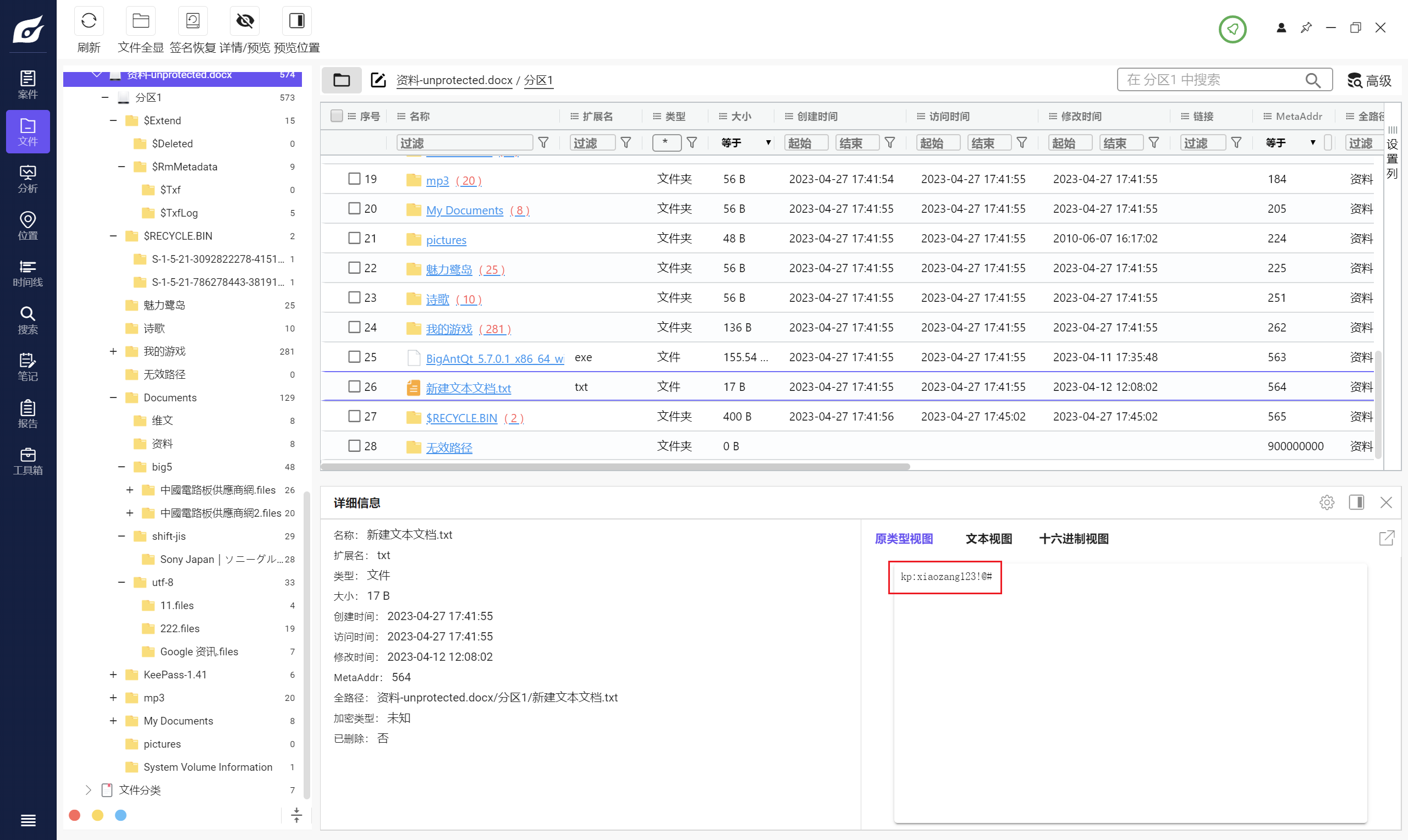Check the box for row 23 诗歌
The height and width of the screenshot is (840, 1408).
point(354,298)
